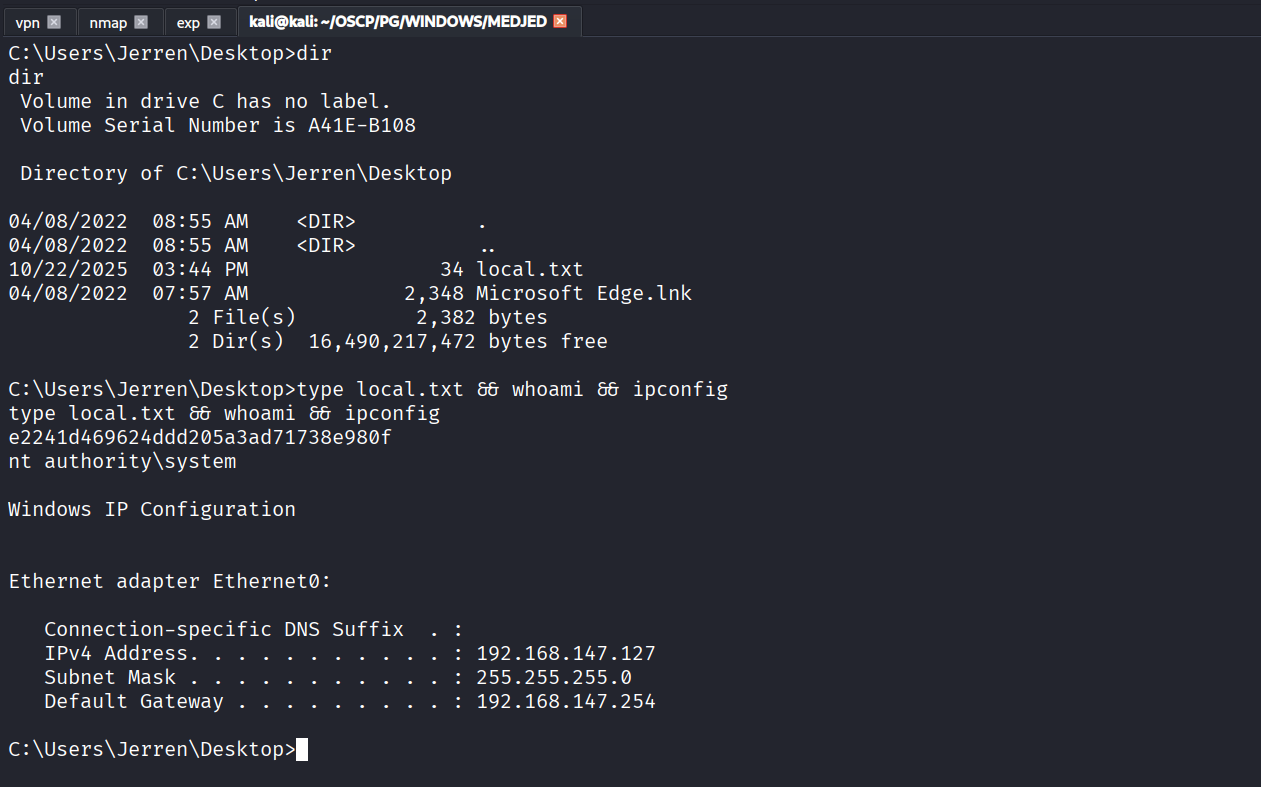The width and height of the screenshot is (1261, 787).
Task: Click the terminal cursor at the prompt
Action: [302, 749]
